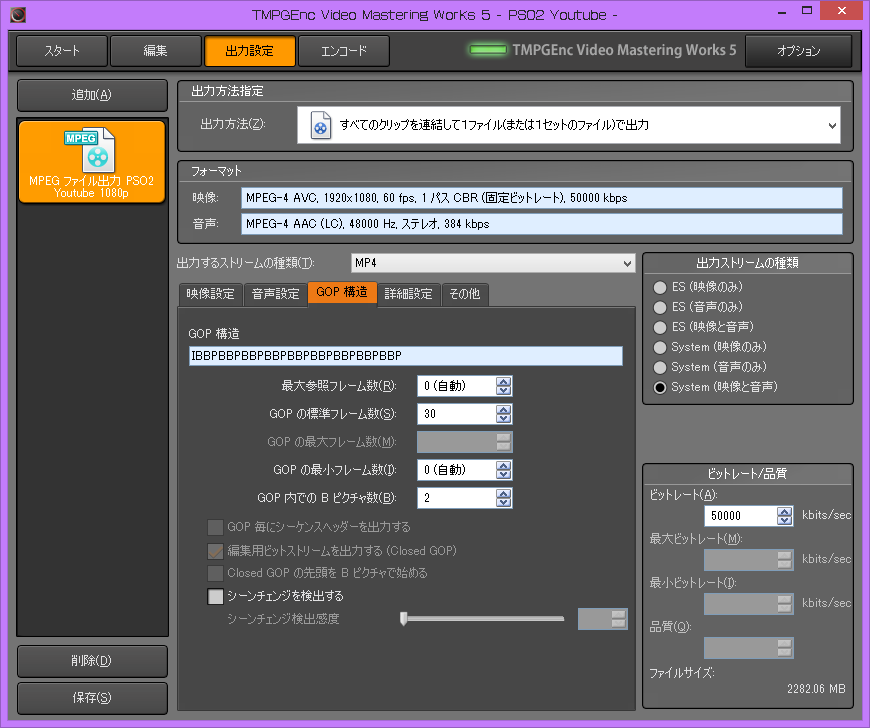Screen dimensions: 870x728
Task: Click the 音声 format summary field
Action: coord(542,224)
